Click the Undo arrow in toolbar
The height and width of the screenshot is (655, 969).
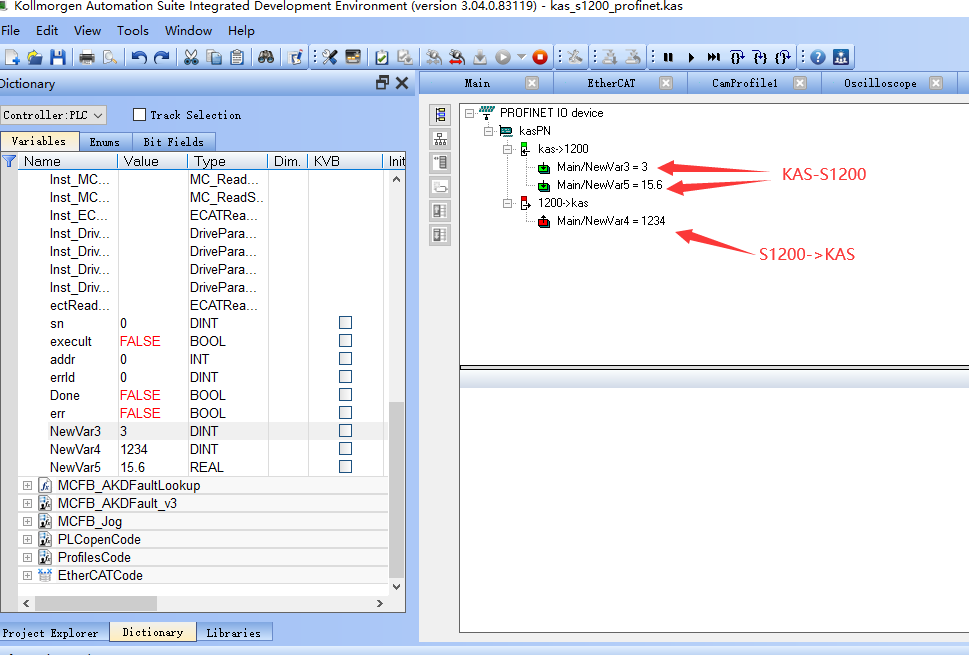[x=139, y=57]
